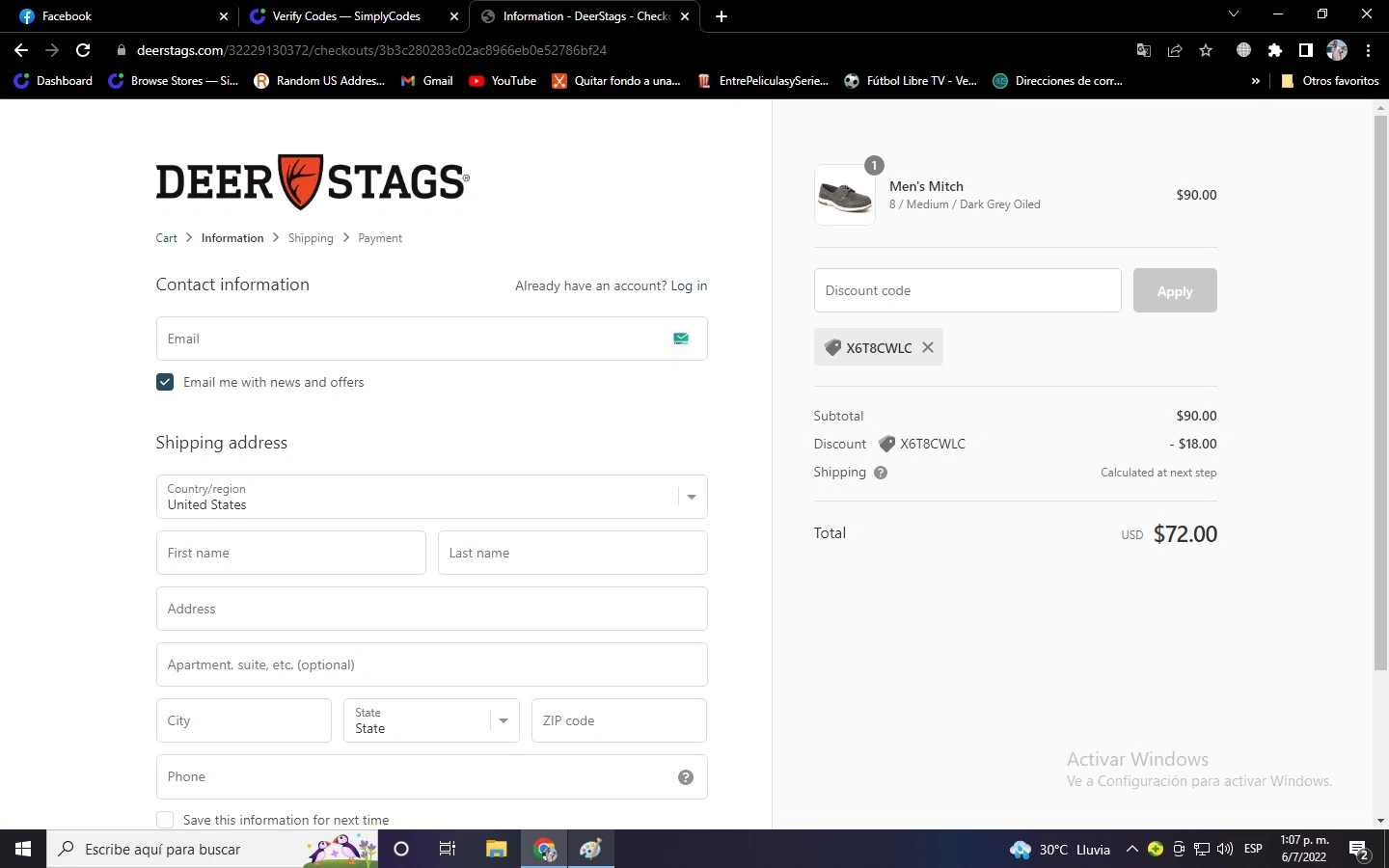Open the YouTube bookmark
The height and width of the screenshot is (868, 1389).
503,81
